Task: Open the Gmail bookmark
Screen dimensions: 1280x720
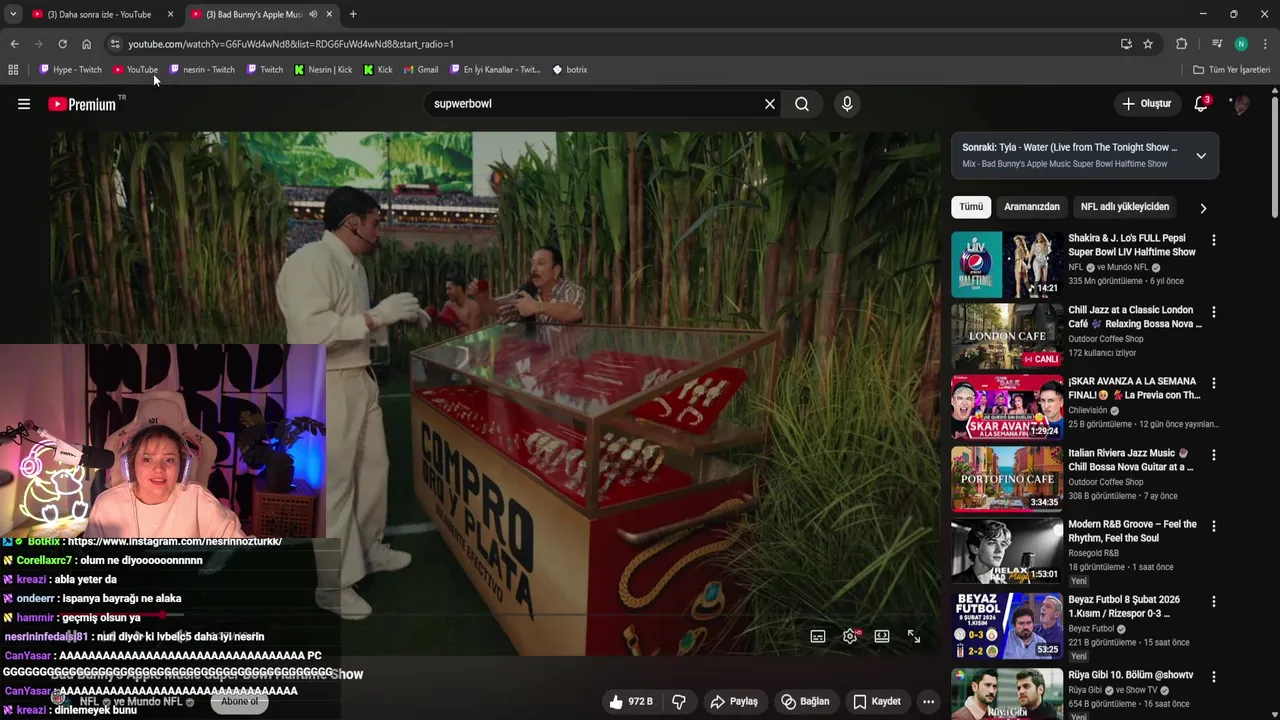Action: (421, 70)
